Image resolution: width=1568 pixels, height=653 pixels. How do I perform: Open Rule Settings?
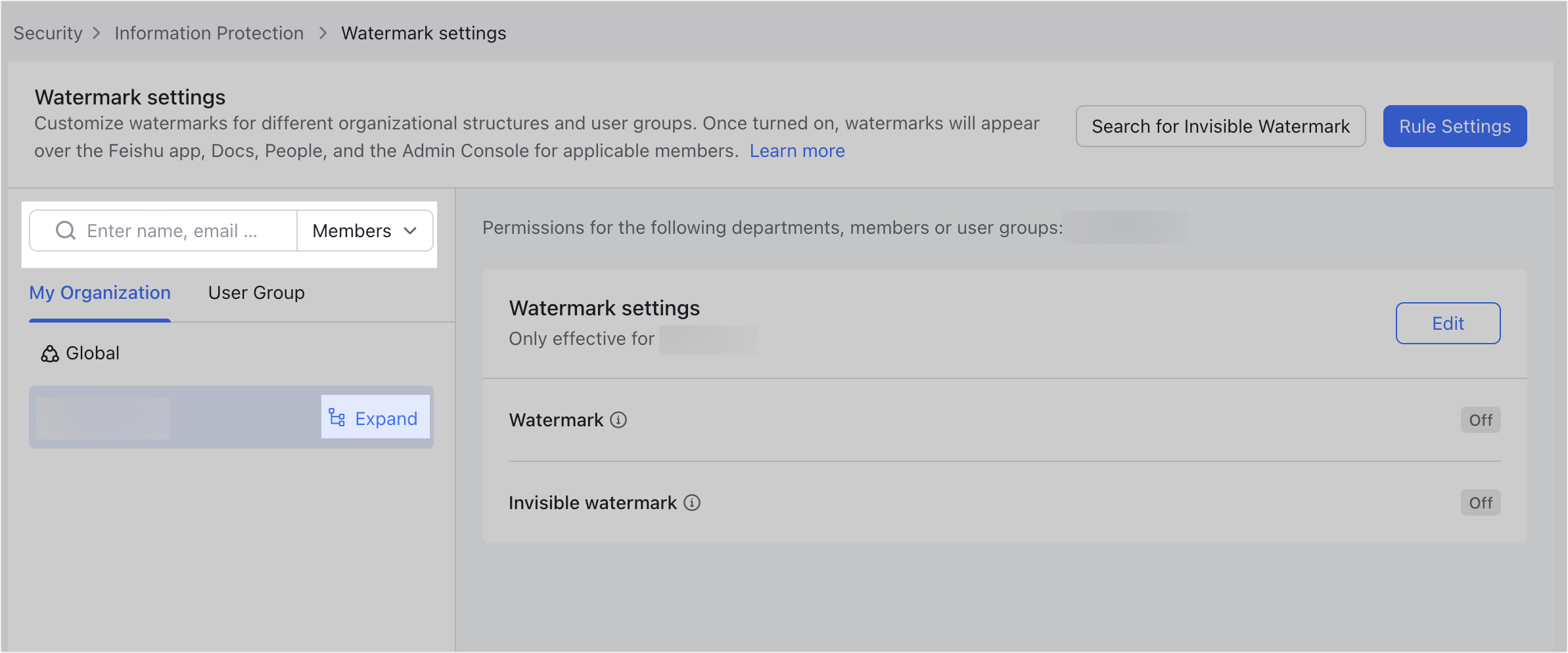[x=1454, y=126]
